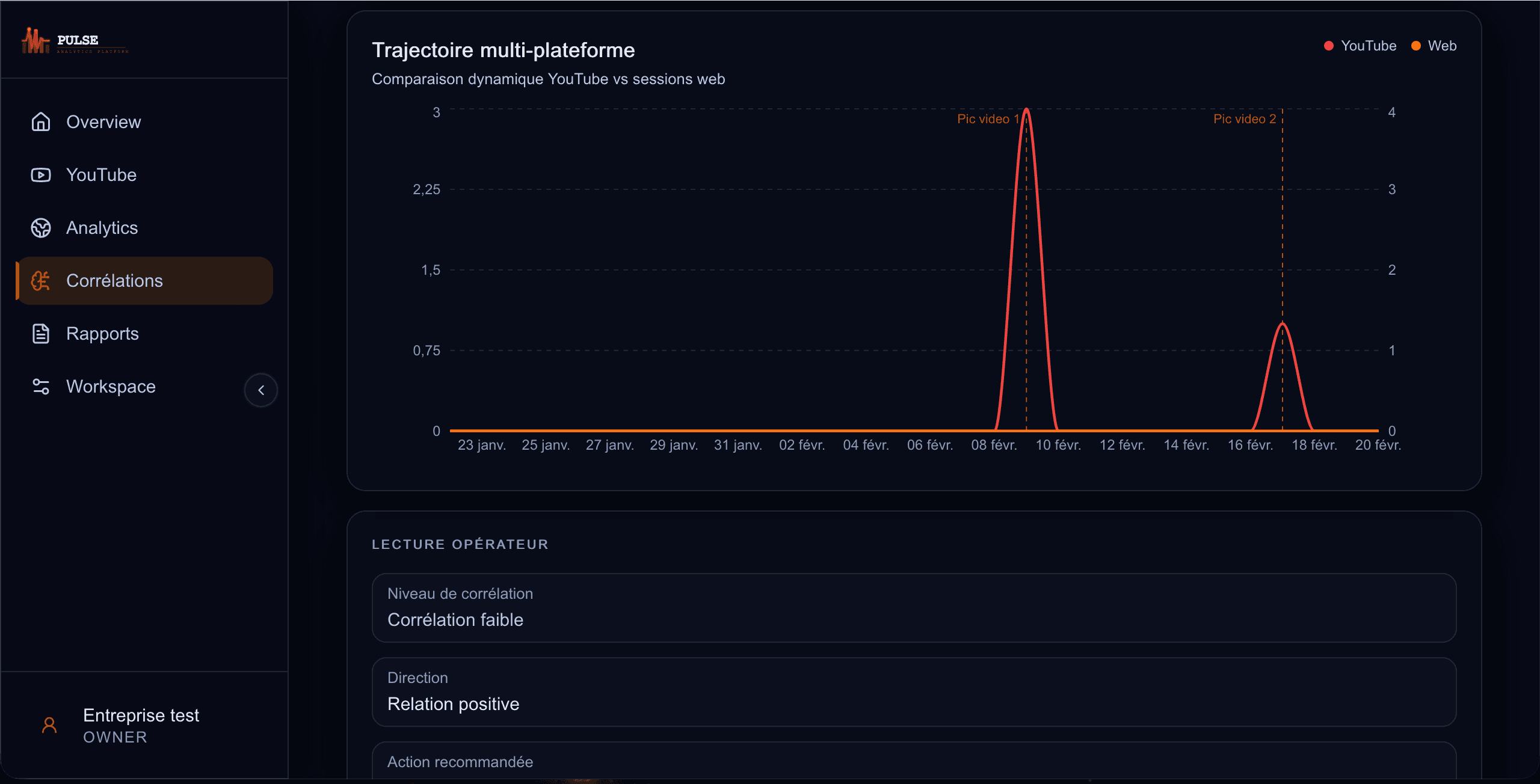1540x784 pixels.
Task: Click the Analytics globe icon
Action: point(40,228)
